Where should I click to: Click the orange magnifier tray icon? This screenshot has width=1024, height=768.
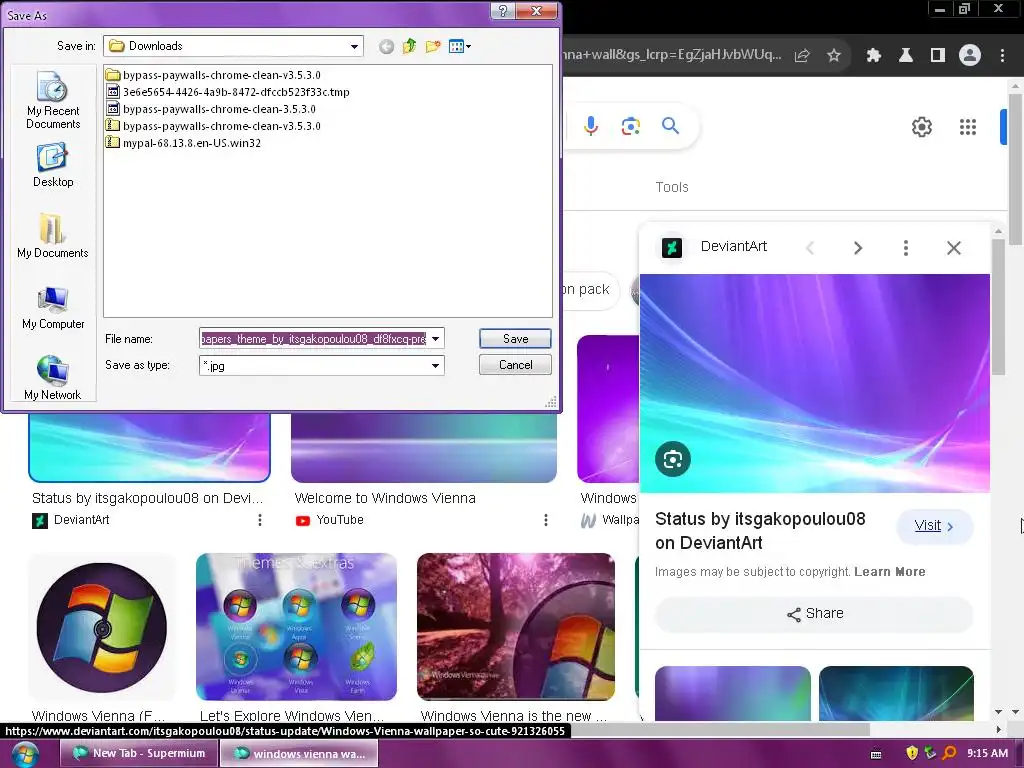coord(949,753)
